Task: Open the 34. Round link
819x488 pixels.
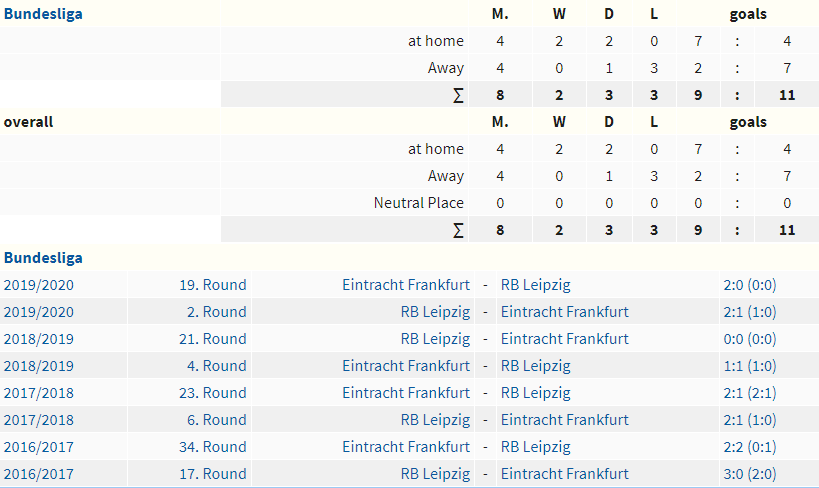Action: pyautogui.click(x=213, y=447)
